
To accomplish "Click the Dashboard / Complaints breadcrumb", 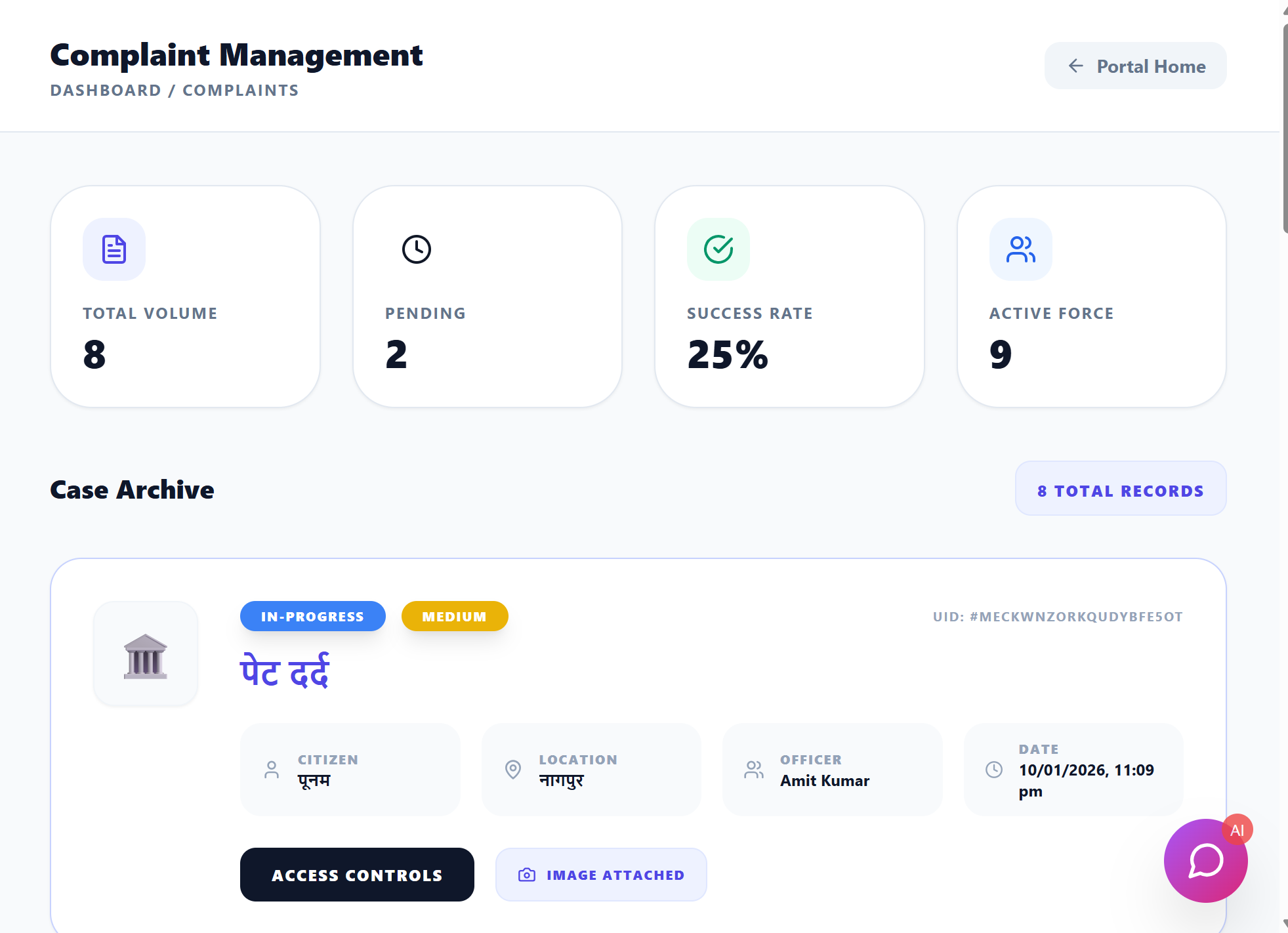I will pos(175,91).
